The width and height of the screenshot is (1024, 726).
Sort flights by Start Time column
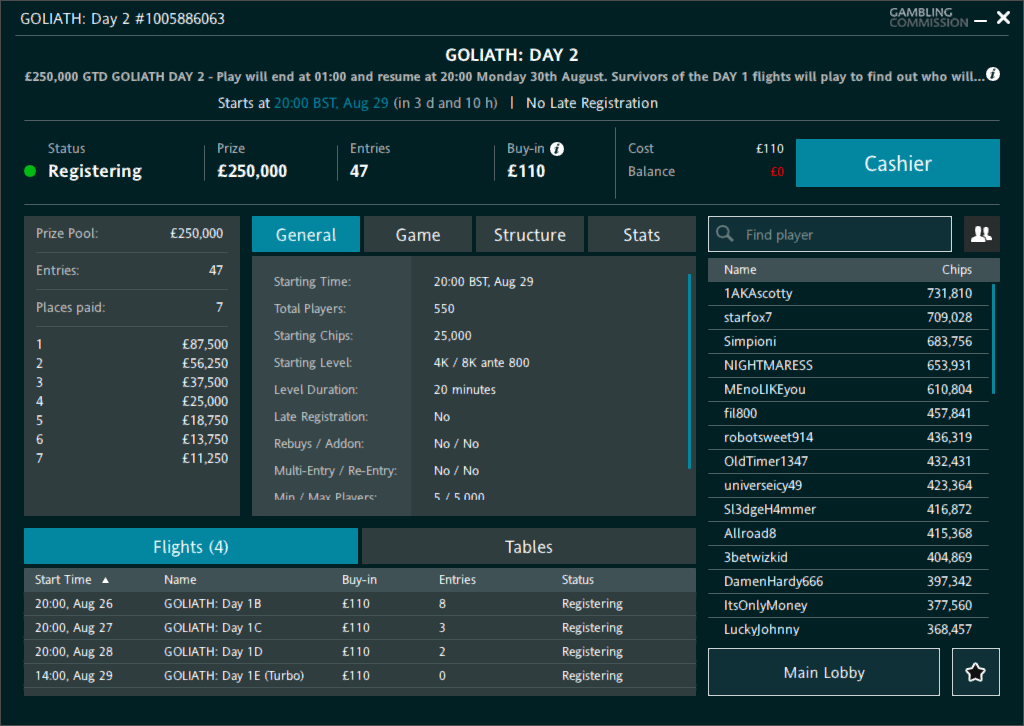(63, 580)
